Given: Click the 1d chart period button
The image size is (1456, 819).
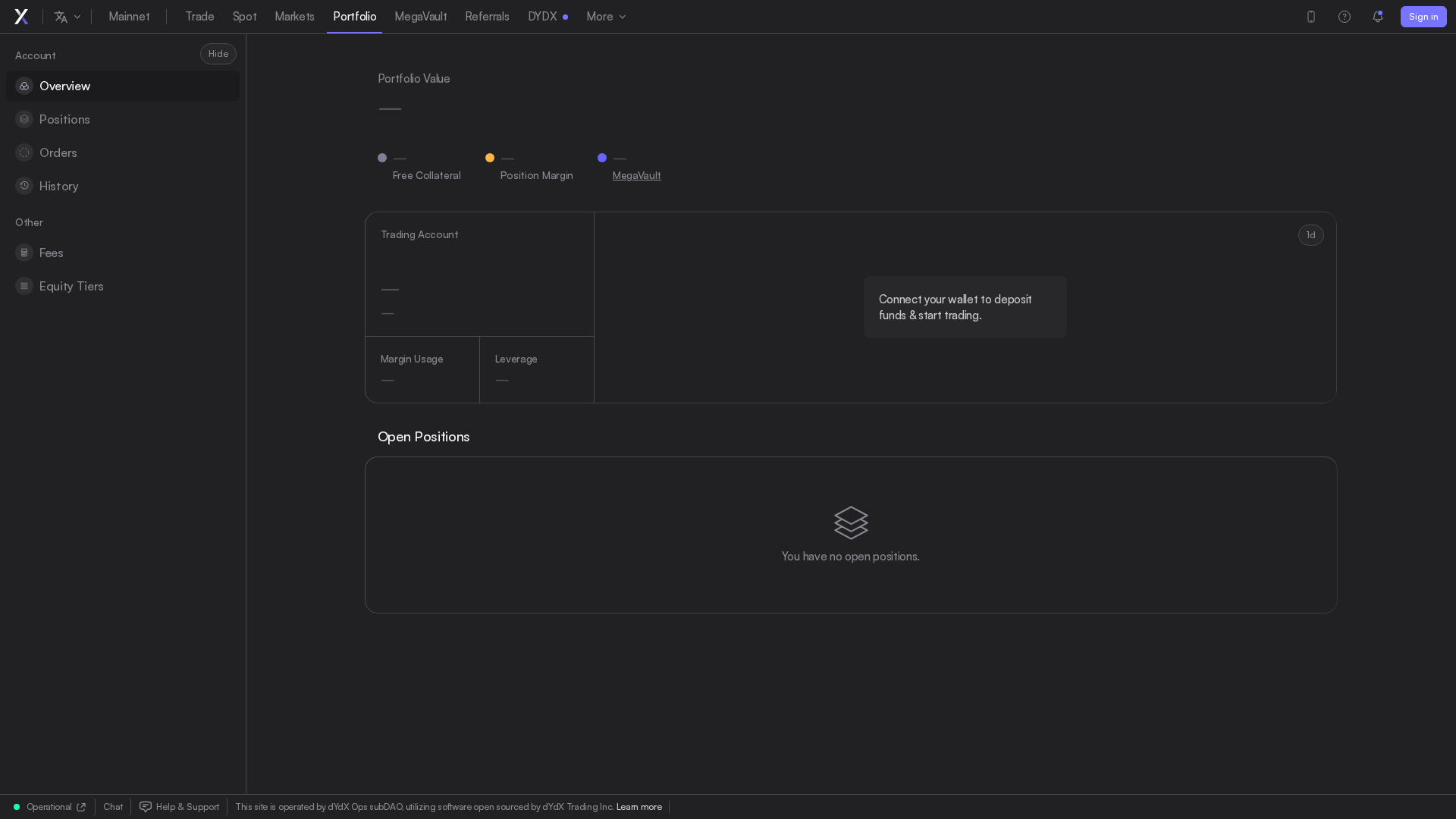Looking at the screenshot, I should point(1311,235).
